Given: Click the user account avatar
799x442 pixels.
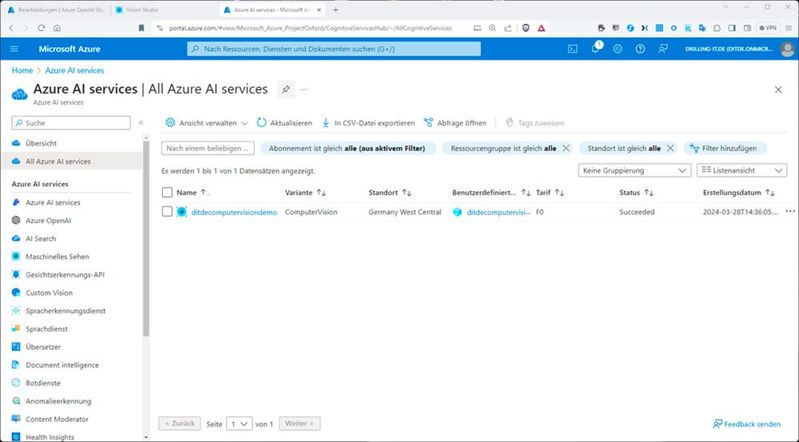Looking at the screenshot, I should pyautogui.click(x=787, y=49).
